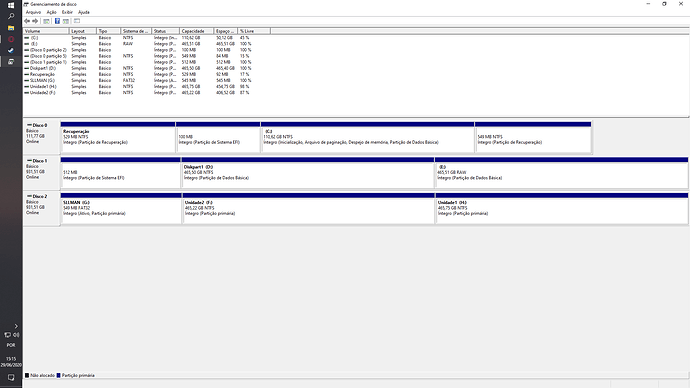Sort by the % Livre column header
Image resolution: width=690 pixels, height=388 pixels.
(x=254, y=31)
